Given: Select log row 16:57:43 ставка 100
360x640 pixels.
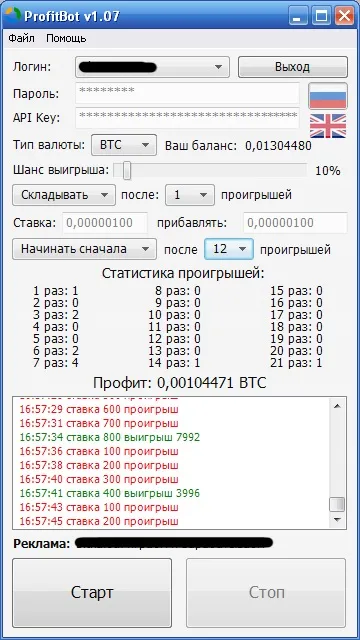Looking at the screenshot, I should tap(99, 508).
